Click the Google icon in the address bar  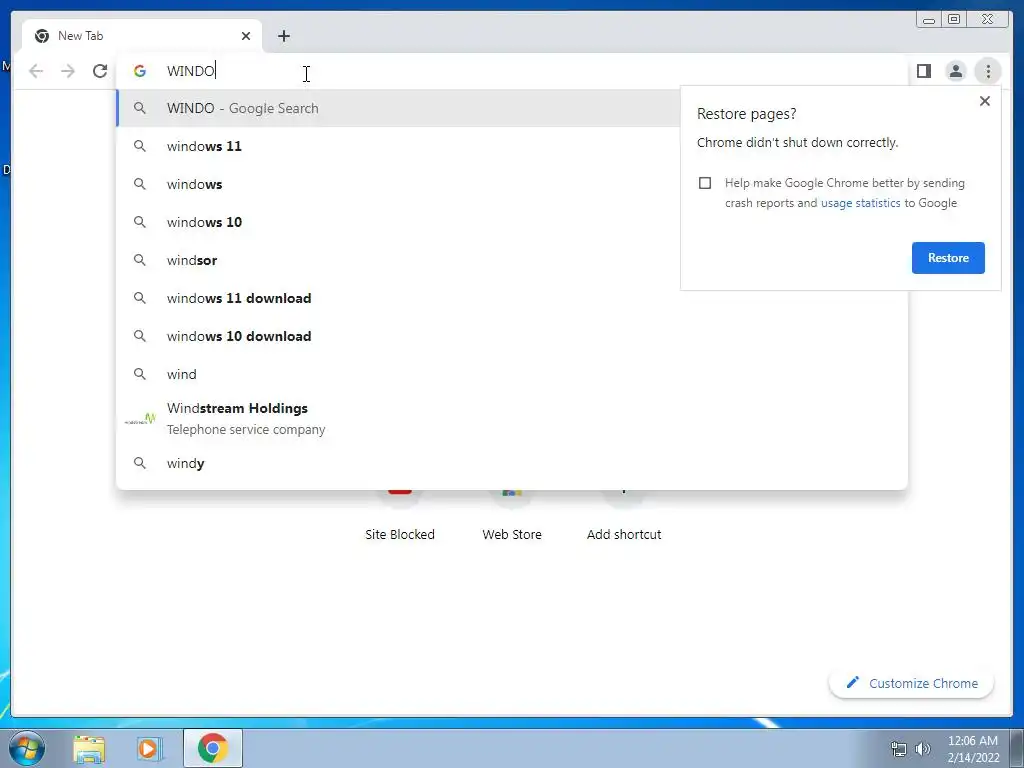(x=140, y=71)
